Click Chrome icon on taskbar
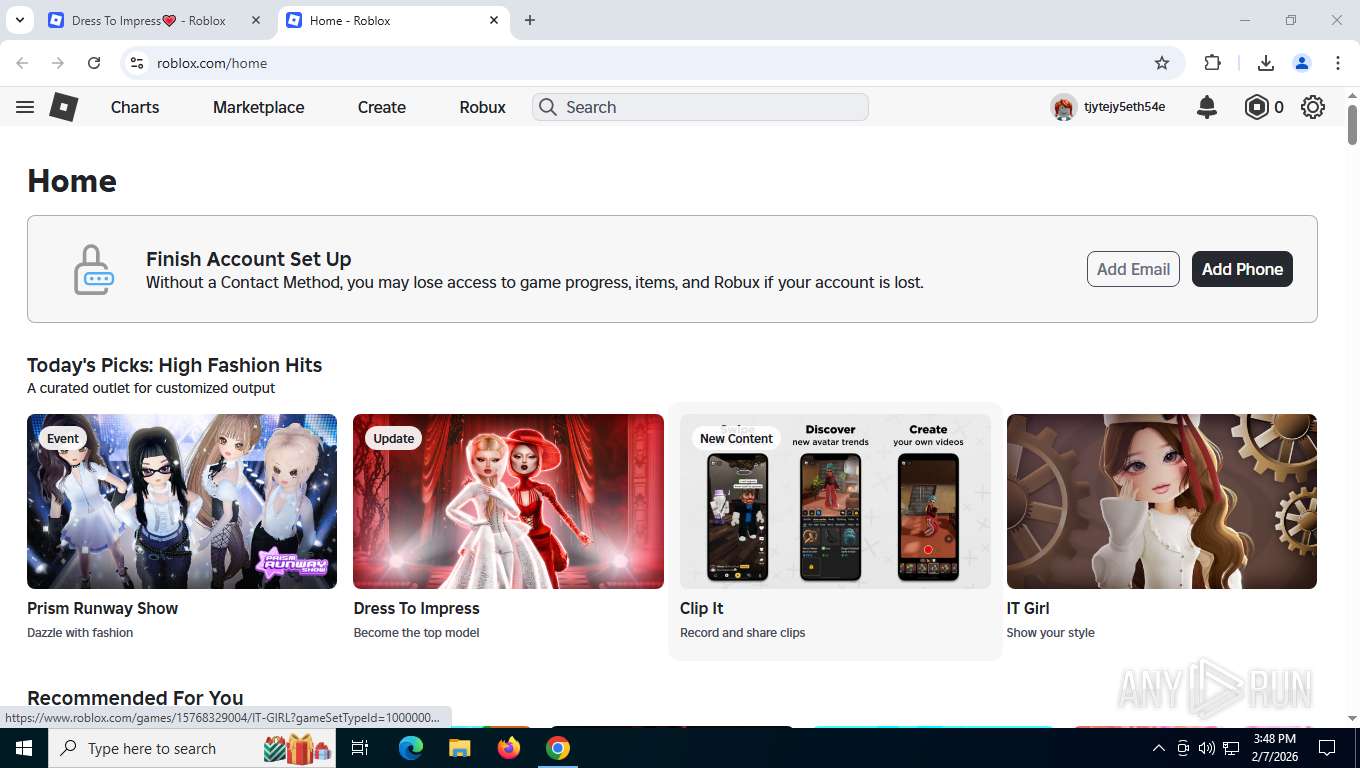Image resolution: width=1360 pixels, height=768 pixels. (x=558, y=748)
